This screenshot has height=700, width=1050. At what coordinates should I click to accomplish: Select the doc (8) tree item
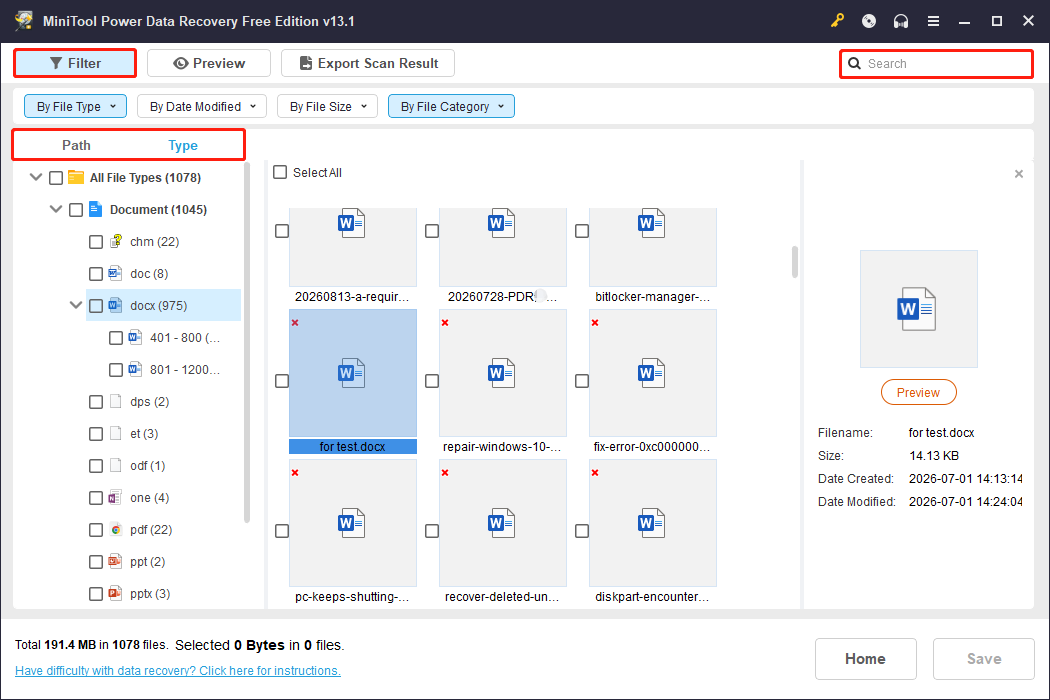pyautogui.click(x=149, y=273)
